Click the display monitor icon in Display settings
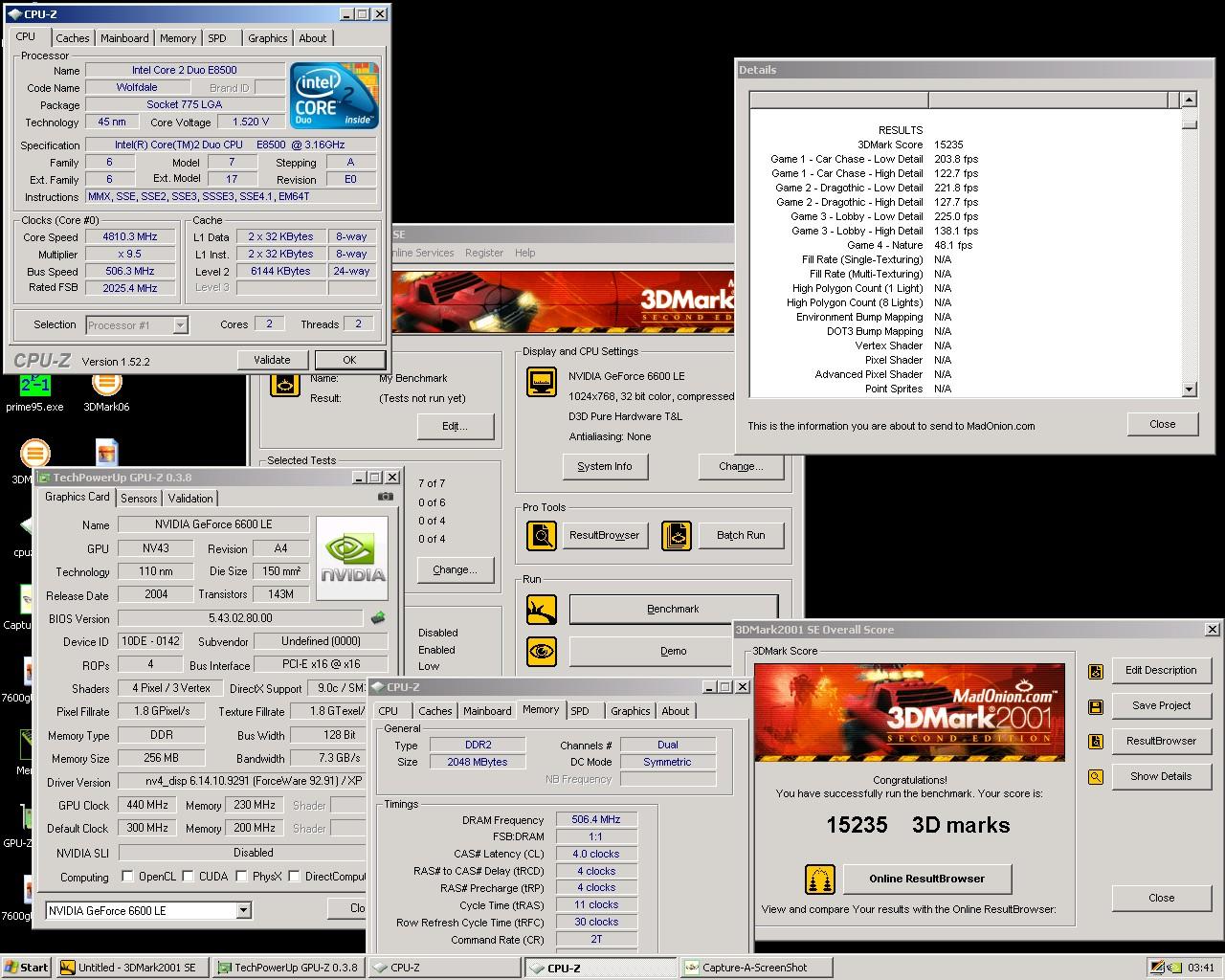This screenshot has height=980, width=1225. pyautogui.click(x=542, y=382)
